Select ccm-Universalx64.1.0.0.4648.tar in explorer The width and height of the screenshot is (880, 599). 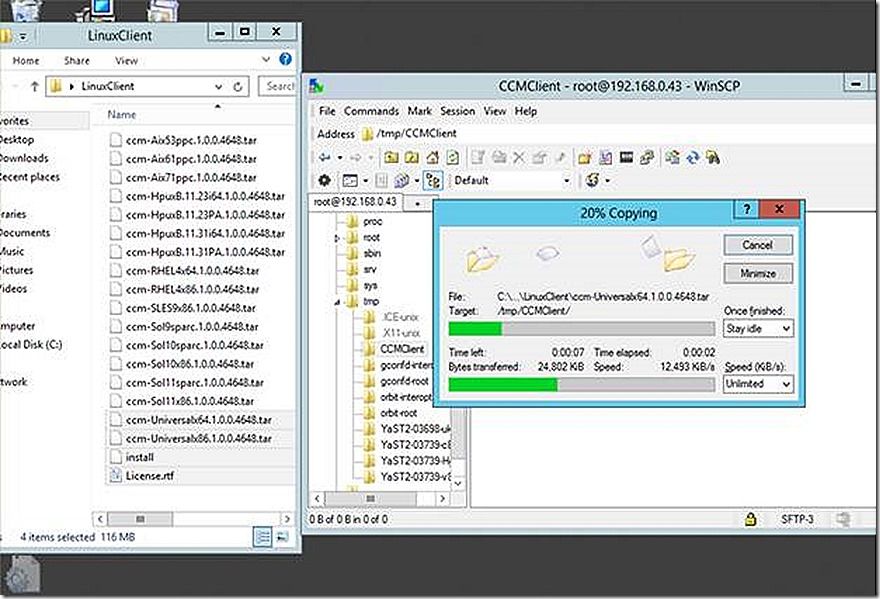(x=199, y=420)
